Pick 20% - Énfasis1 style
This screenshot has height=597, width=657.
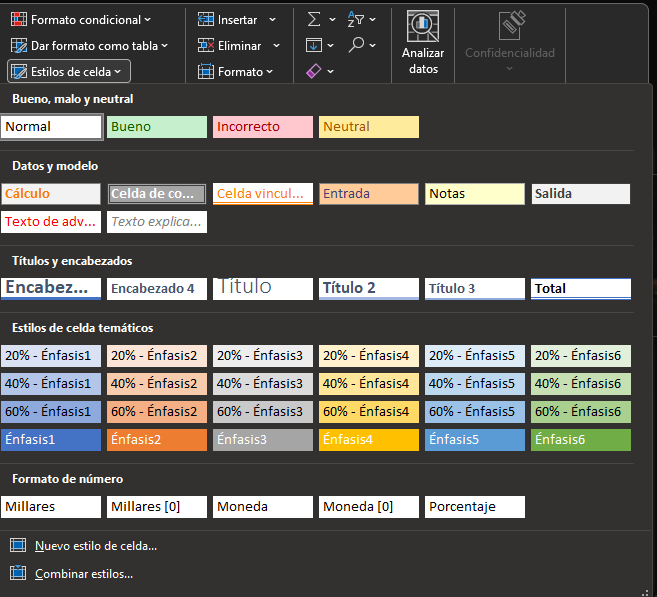tap(51, 356)
